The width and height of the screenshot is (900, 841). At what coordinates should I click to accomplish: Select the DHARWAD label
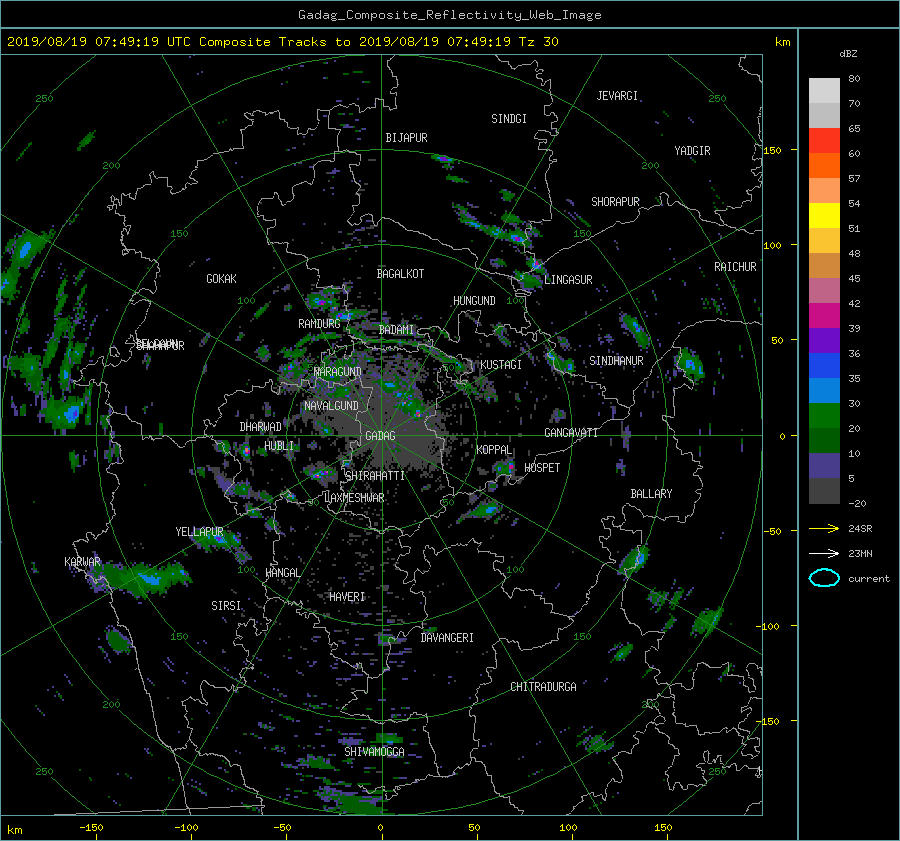[260, 427]
